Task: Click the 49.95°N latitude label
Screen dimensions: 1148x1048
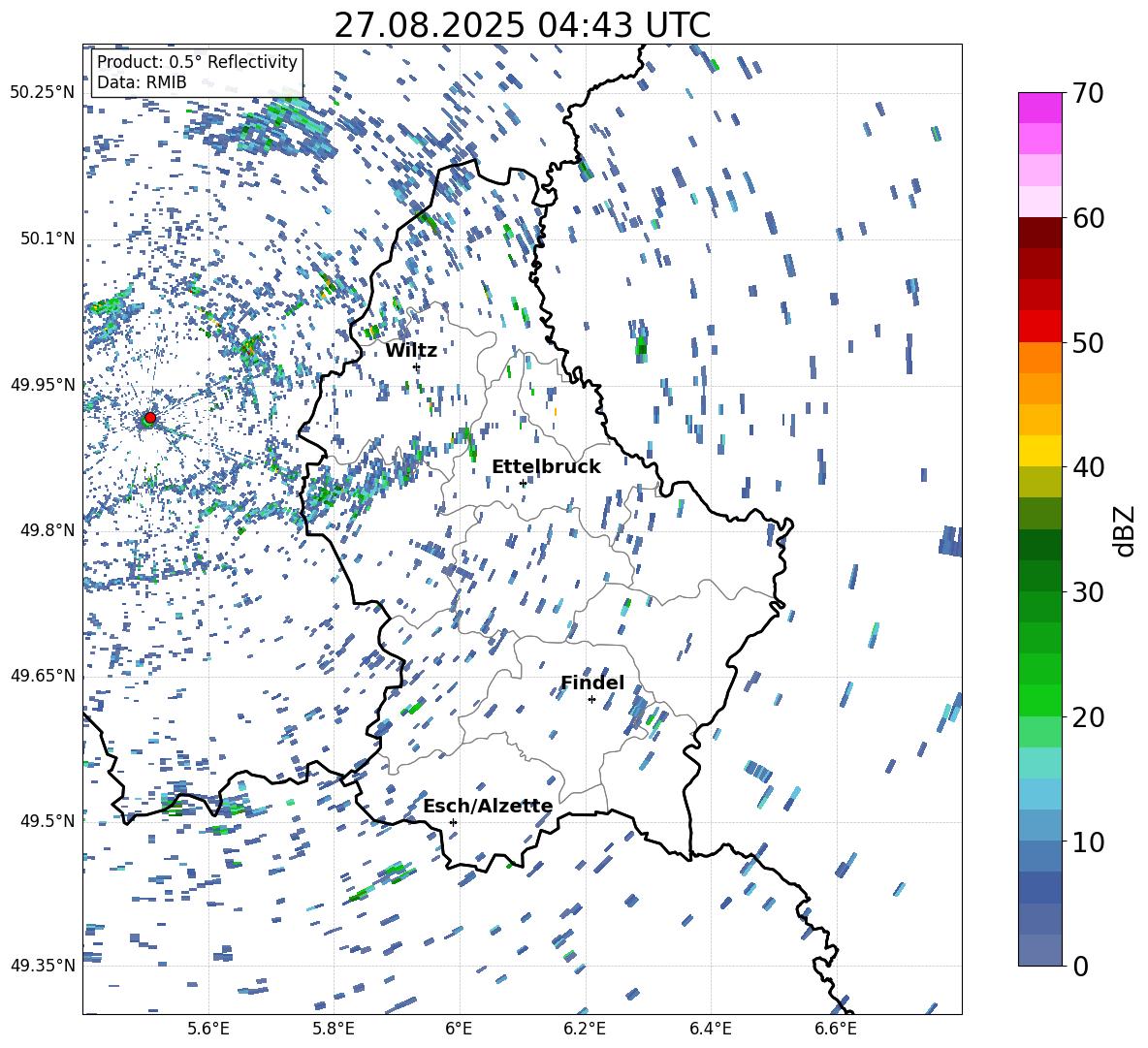Action: 43,385
